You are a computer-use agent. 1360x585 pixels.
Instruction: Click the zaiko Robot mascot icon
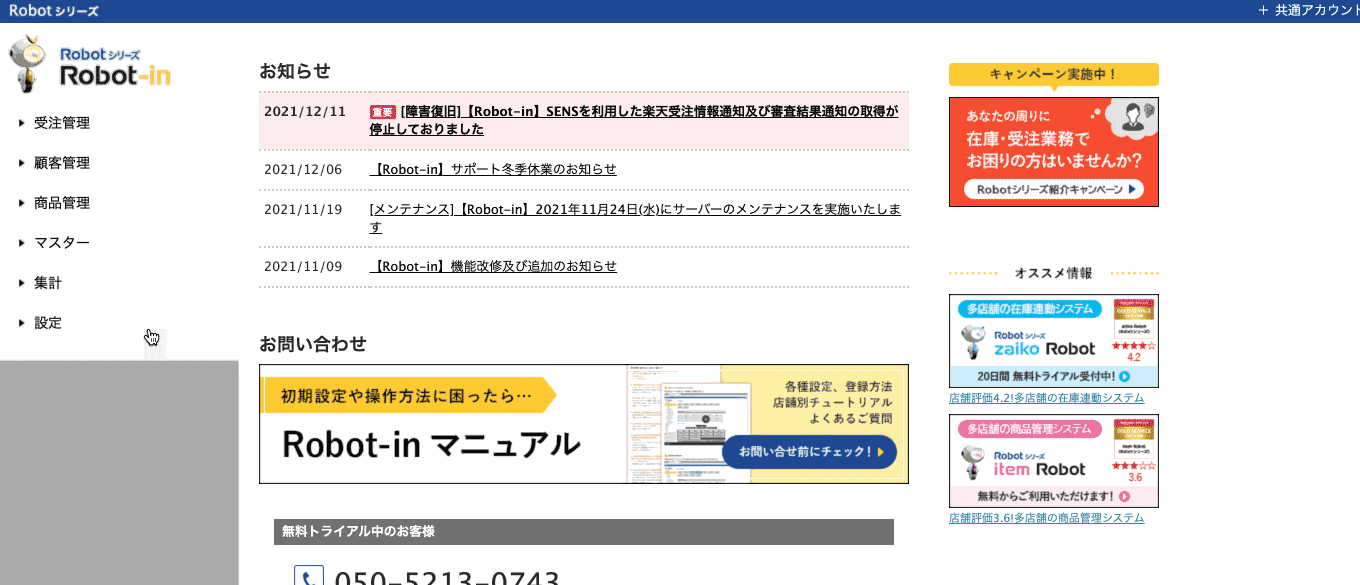[x=973, y=339]
